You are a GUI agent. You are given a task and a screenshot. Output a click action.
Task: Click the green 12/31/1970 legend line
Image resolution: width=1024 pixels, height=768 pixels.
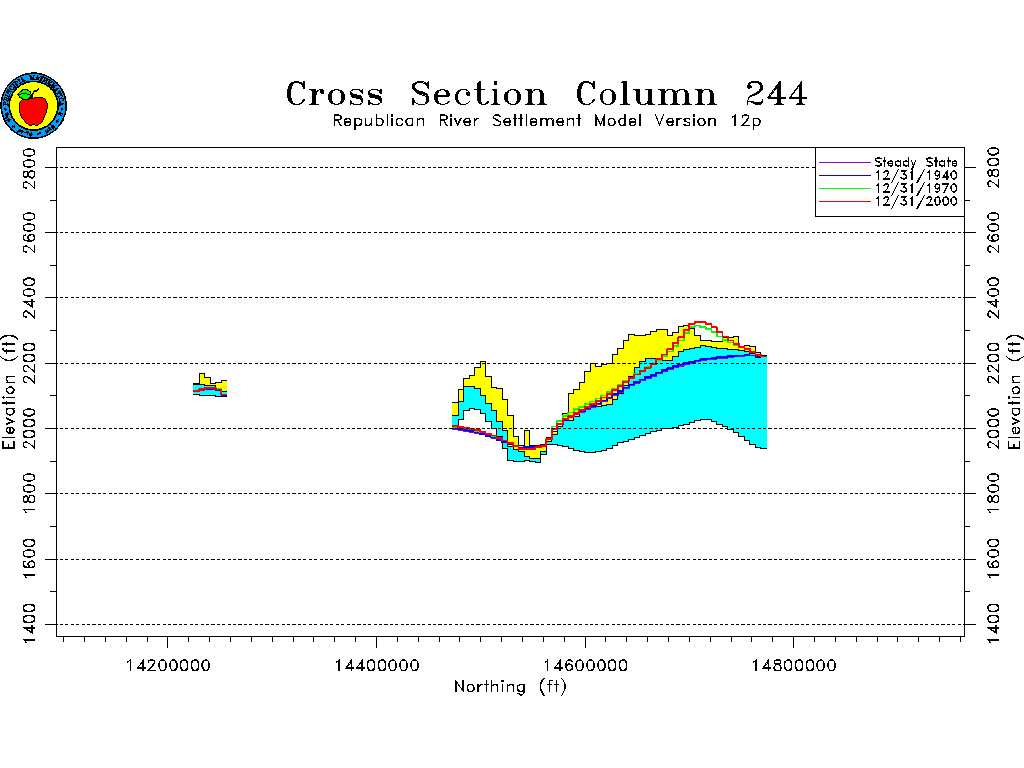[844, 188]
